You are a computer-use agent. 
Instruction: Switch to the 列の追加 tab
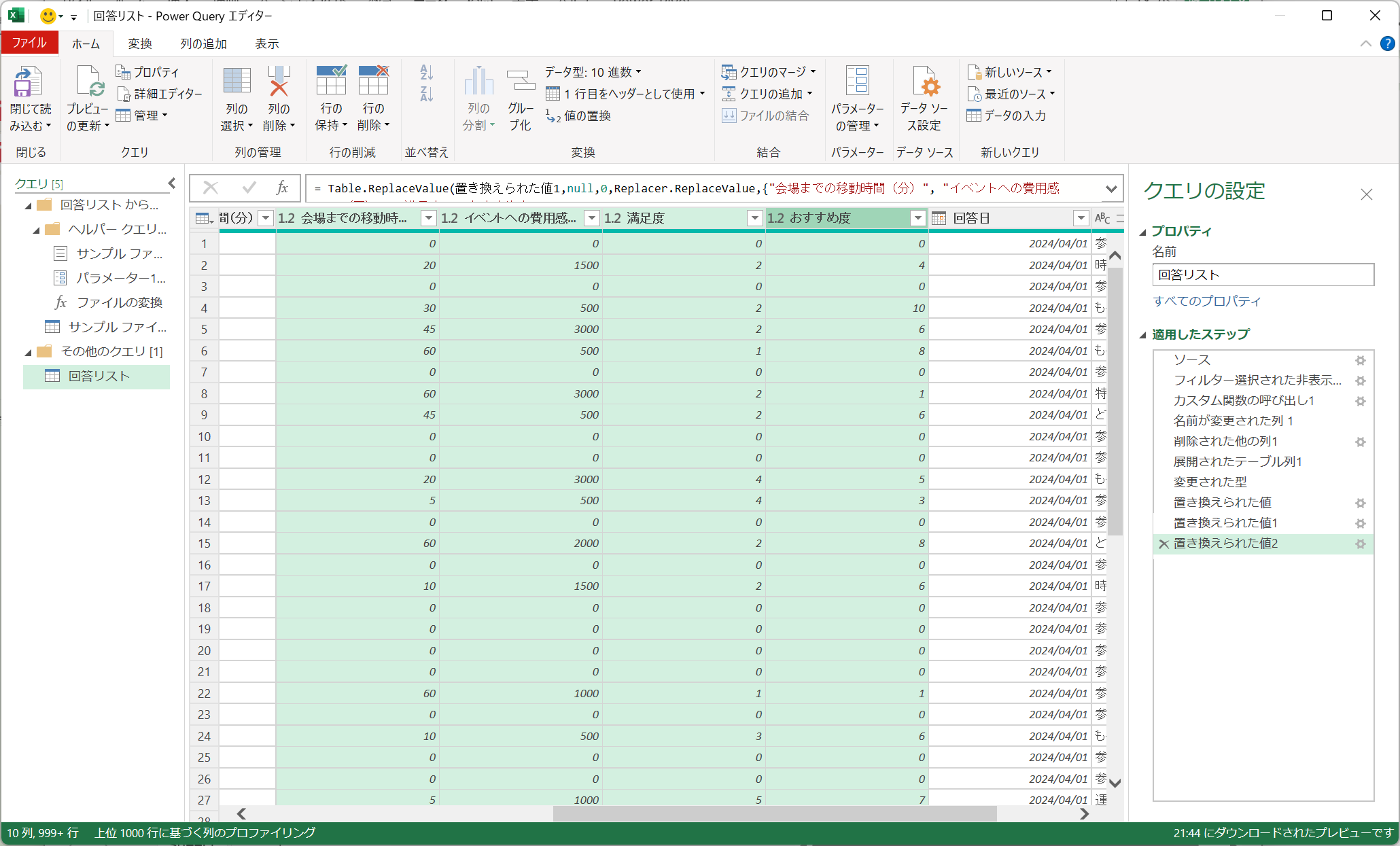tap(203, 43)
